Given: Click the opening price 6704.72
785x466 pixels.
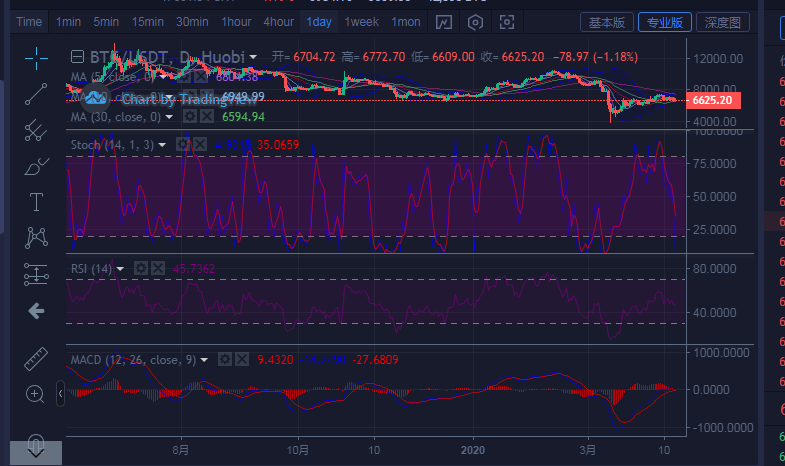Looking at the screenshot, I should 314,57.
